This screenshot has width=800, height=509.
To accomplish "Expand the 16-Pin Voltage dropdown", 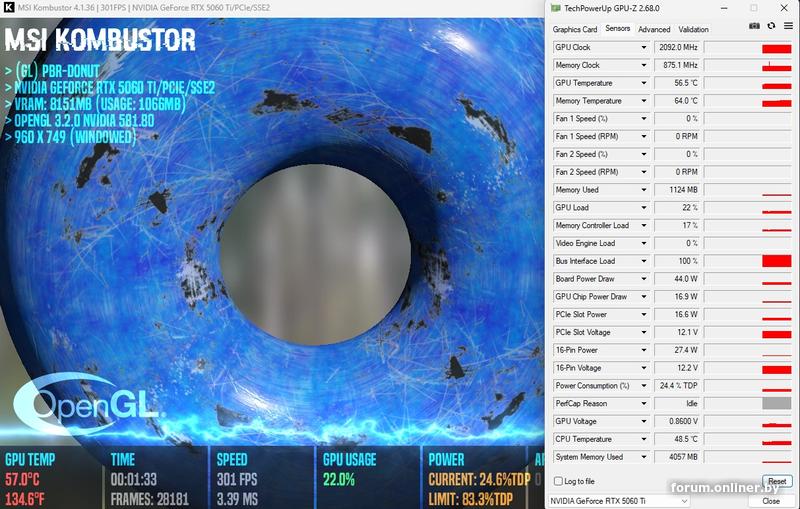I will 643,368.
